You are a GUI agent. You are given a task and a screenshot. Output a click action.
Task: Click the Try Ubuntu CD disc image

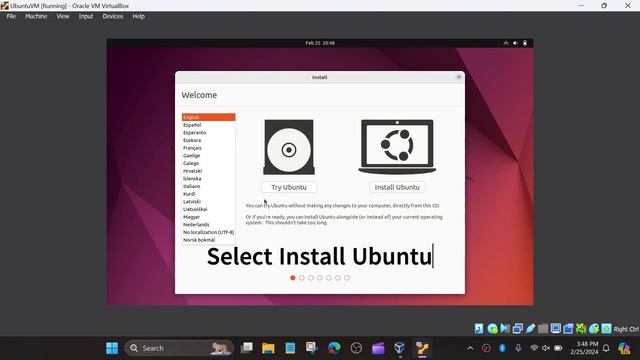pos(289,147)
